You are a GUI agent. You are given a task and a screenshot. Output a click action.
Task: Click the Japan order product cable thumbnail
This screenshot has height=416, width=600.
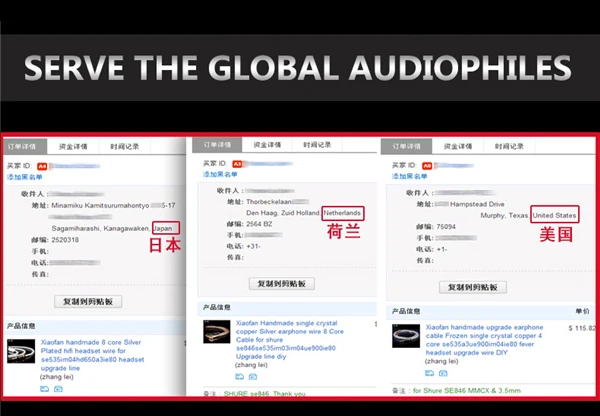pyautogui.click(x=21, y=351)
